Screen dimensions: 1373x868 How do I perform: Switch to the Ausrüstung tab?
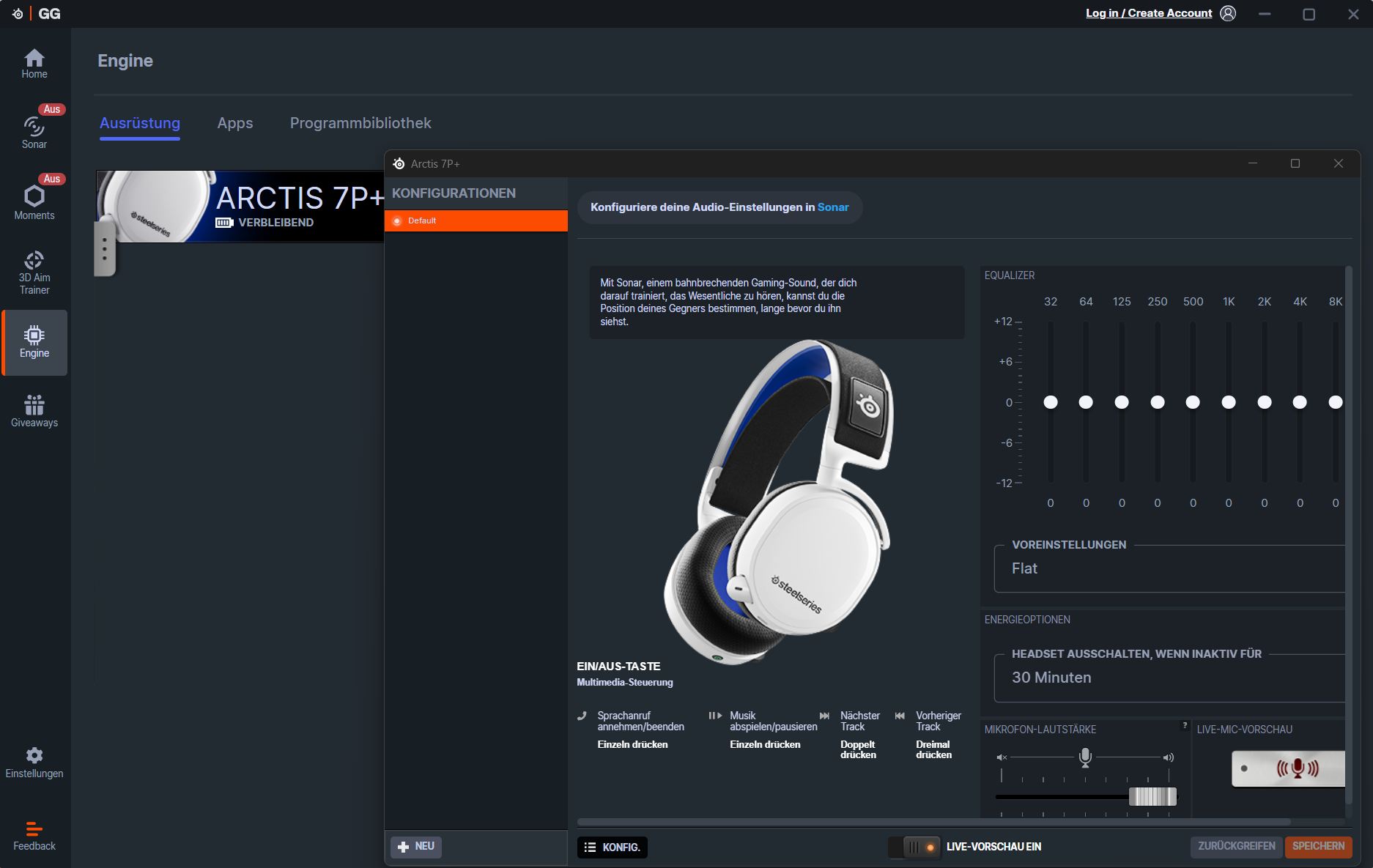point(140,123)
